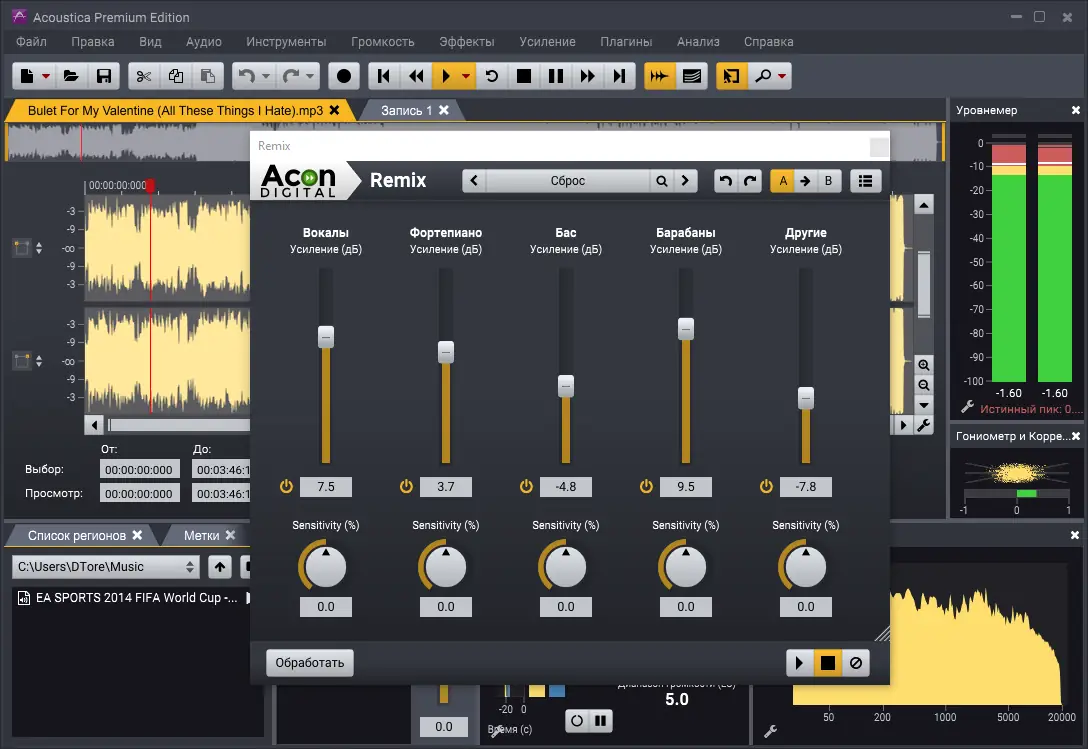Screen dimensions: 1088x749
Task: Play audio from main toolbar
Action: [446, 76]
